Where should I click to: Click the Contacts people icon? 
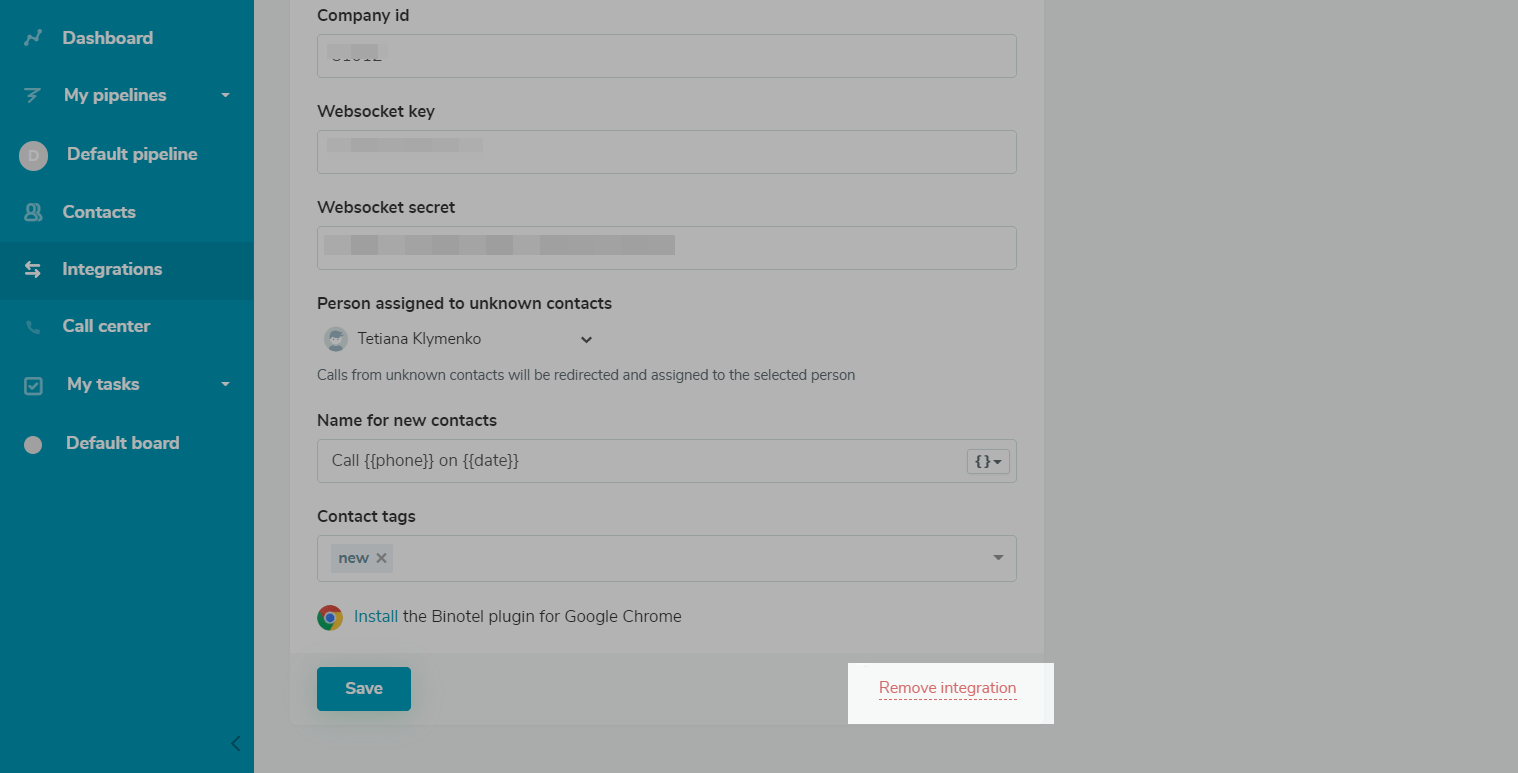point(33,212)
